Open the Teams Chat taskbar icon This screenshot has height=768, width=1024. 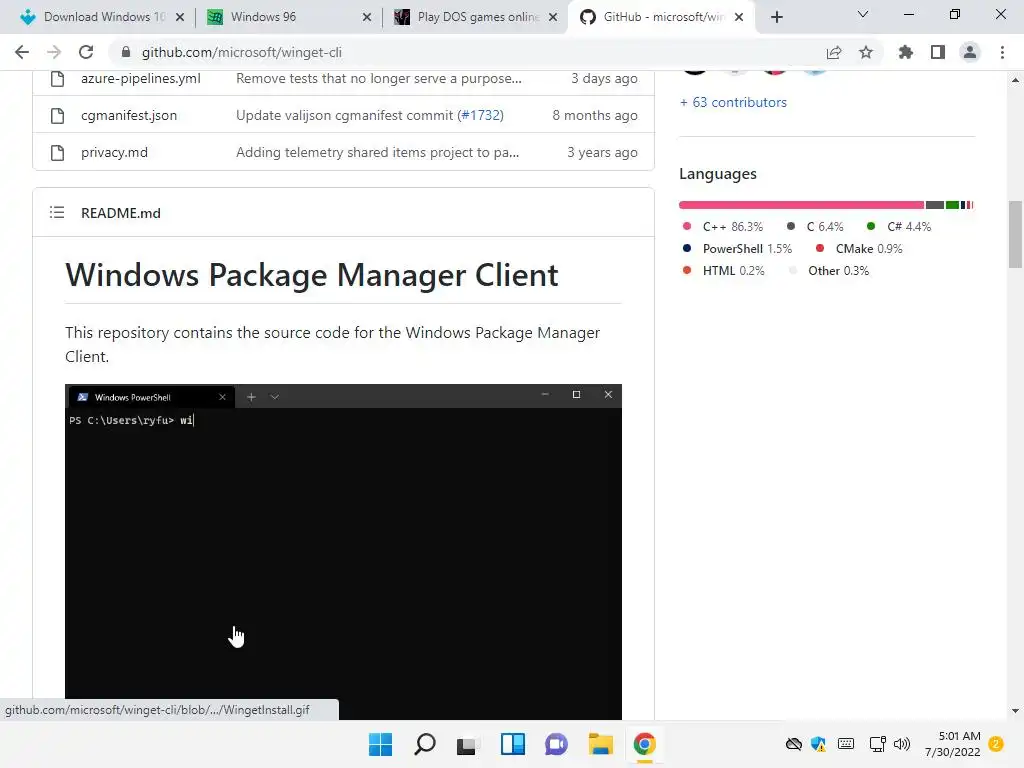[556, 744]
